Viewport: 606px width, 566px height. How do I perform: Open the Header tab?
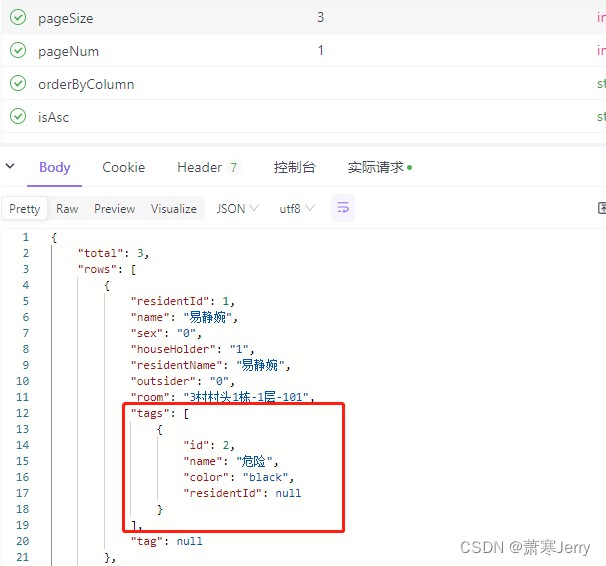[208, 167]
